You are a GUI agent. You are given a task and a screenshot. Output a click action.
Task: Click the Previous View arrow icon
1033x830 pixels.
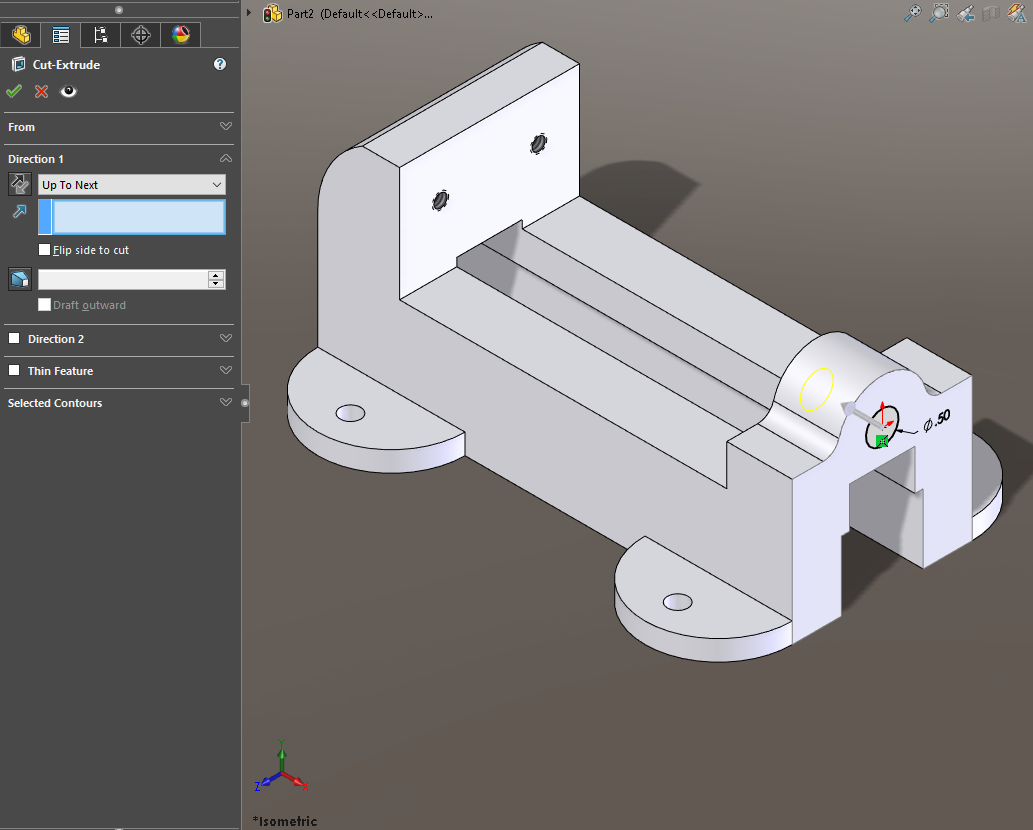(964, 13)
